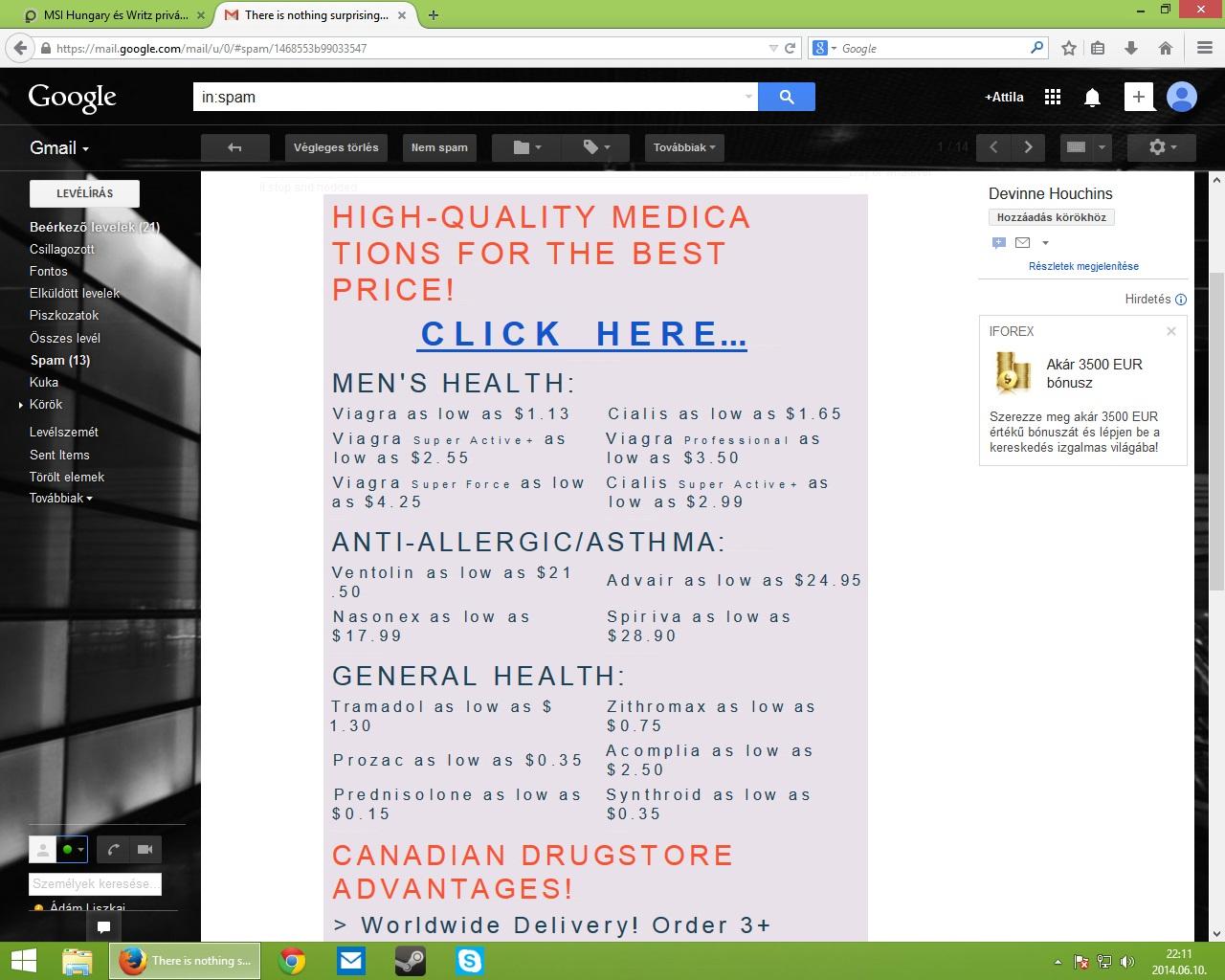Click the phone call icon in chat panel
Image resolution: width=1225 pixels, height=980 pixels.
(114, 849)
